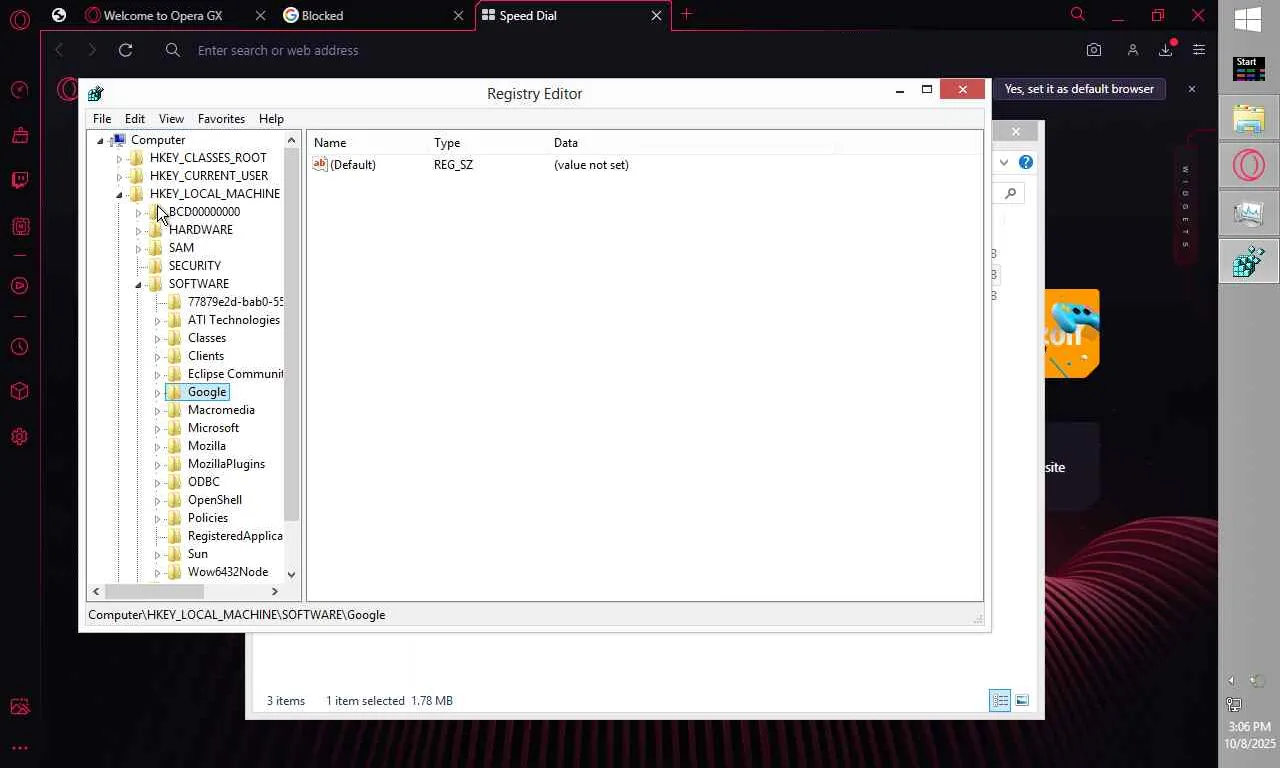Select the SECURITY registry key
The width and height of the screenshot is (1280, 768).
coord(195,266)
